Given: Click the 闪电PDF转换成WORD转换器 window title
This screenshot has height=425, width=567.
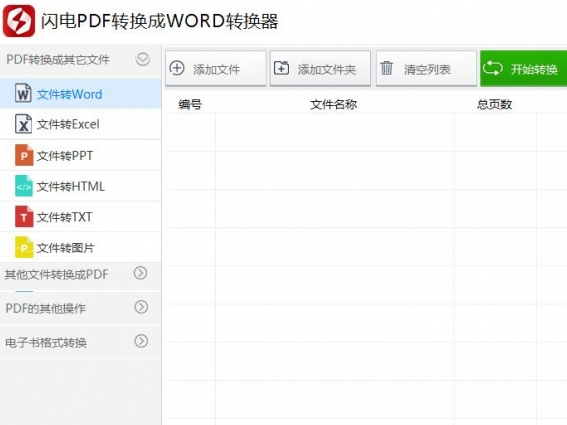Looking at the screenshot, I should click(159, 21).
